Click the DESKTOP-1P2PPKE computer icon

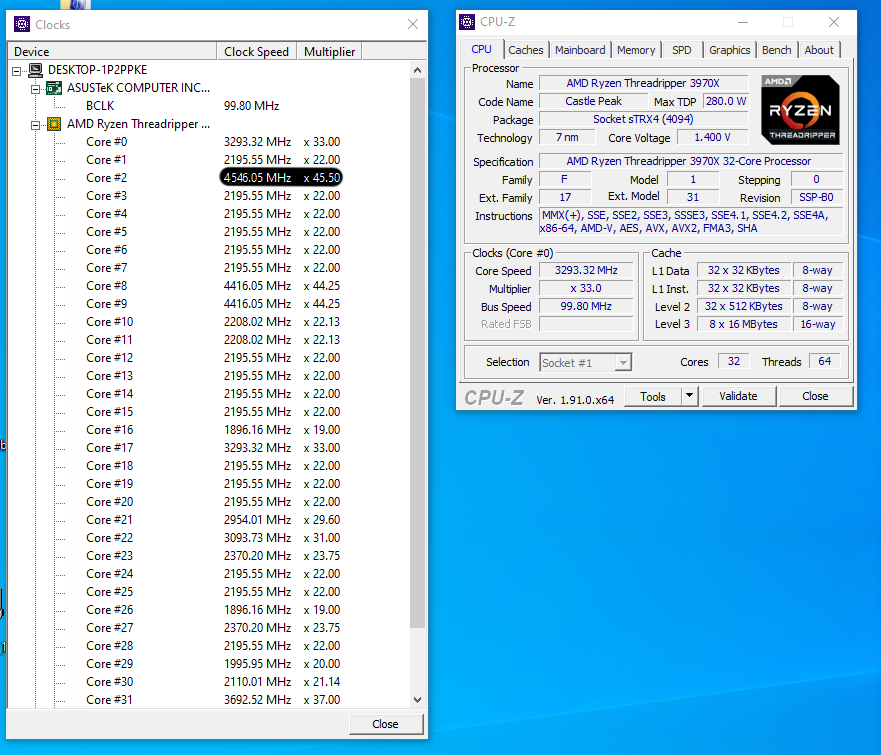coord(35,70)
